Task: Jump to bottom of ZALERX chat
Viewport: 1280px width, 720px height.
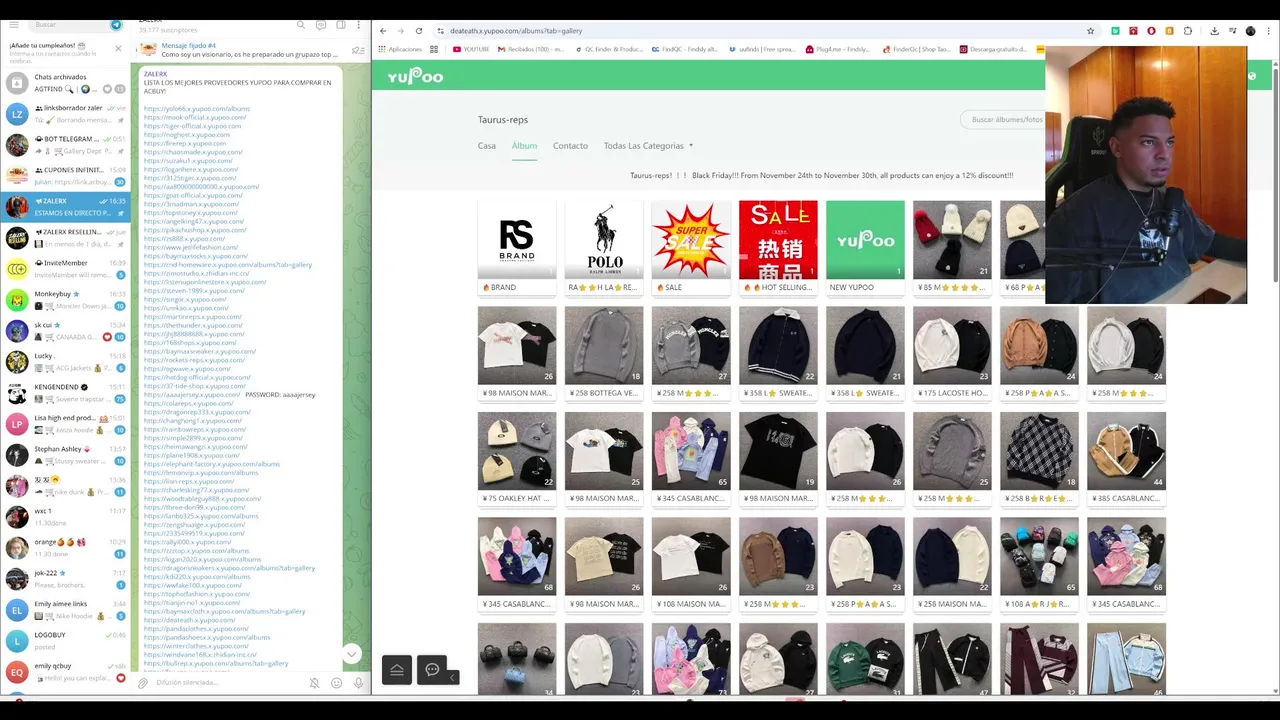Action: (x=351, y=653)
